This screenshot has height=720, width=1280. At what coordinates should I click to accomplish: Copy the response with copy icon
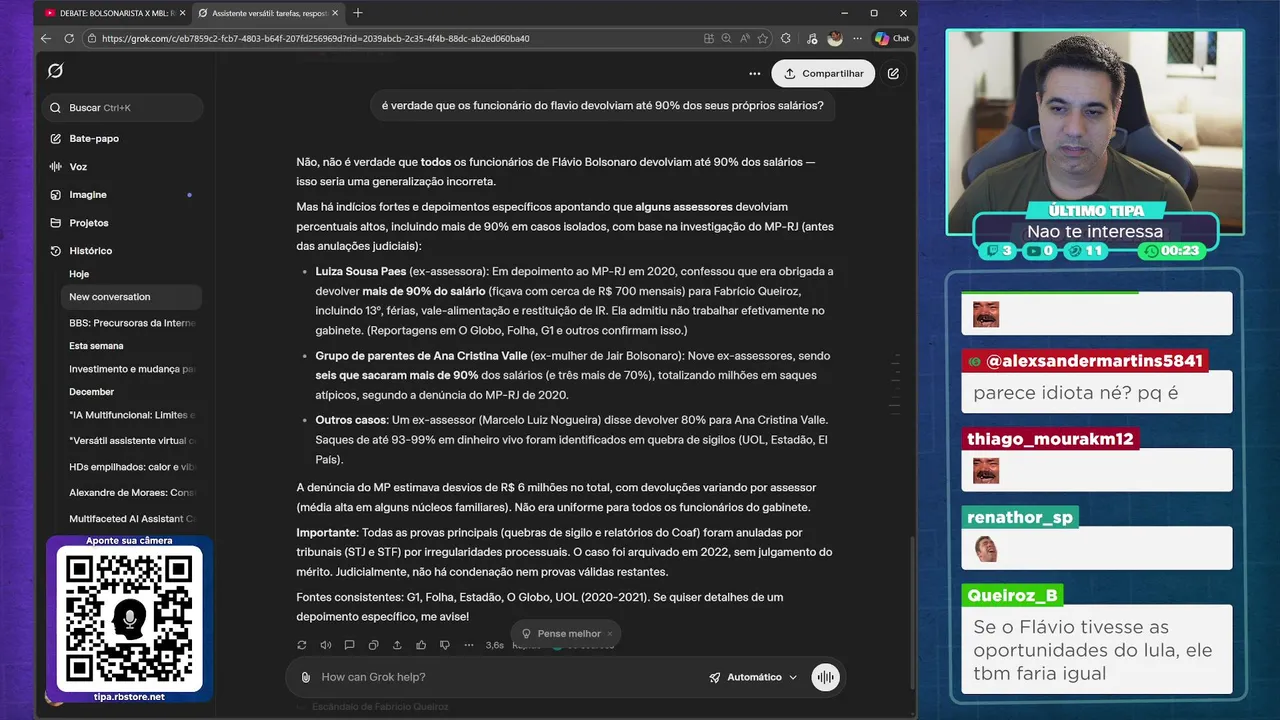[x=373, y=645]
